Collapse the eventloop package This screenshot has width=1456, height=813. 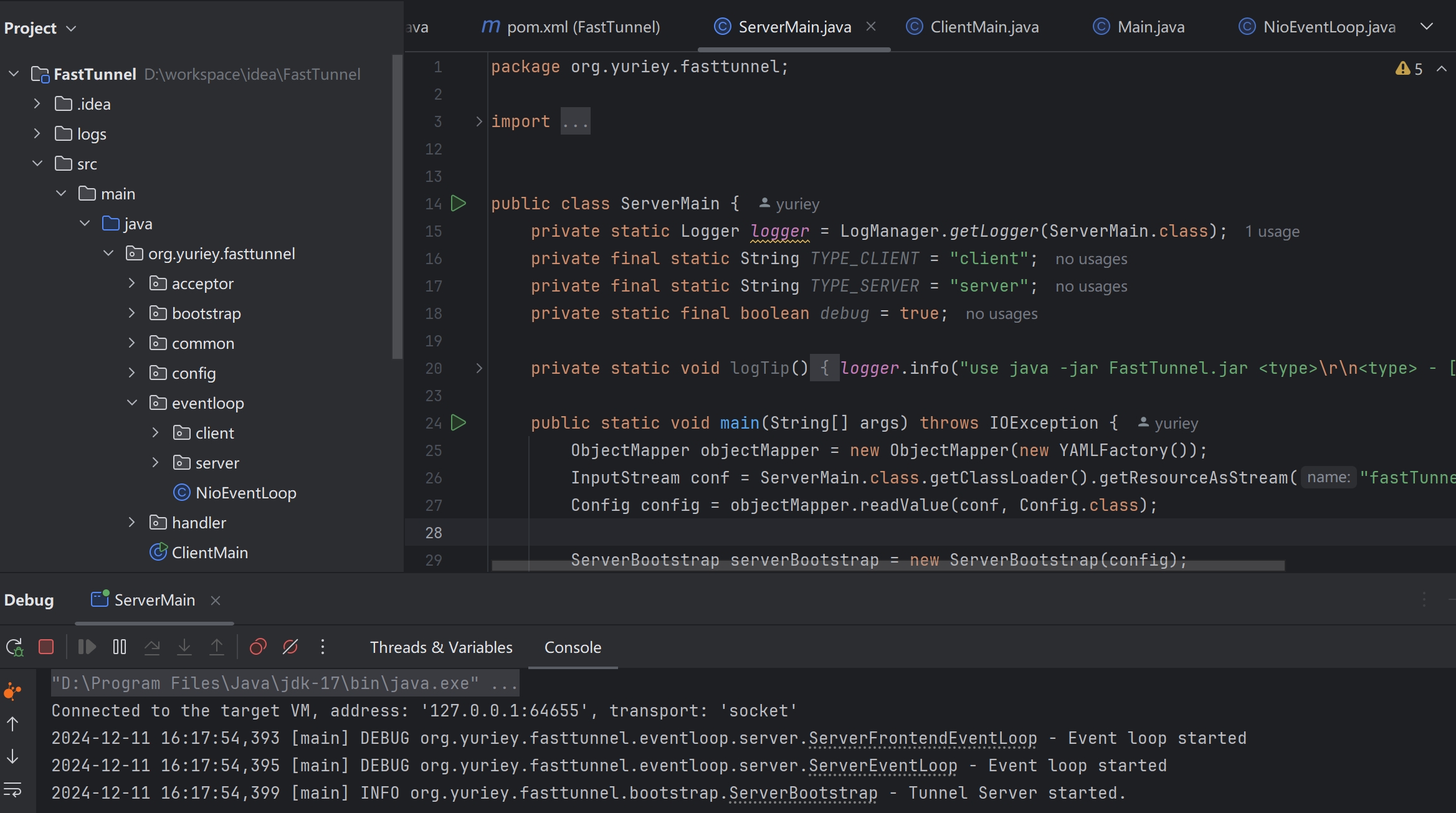pyautogui.click(x=131, y=402)
